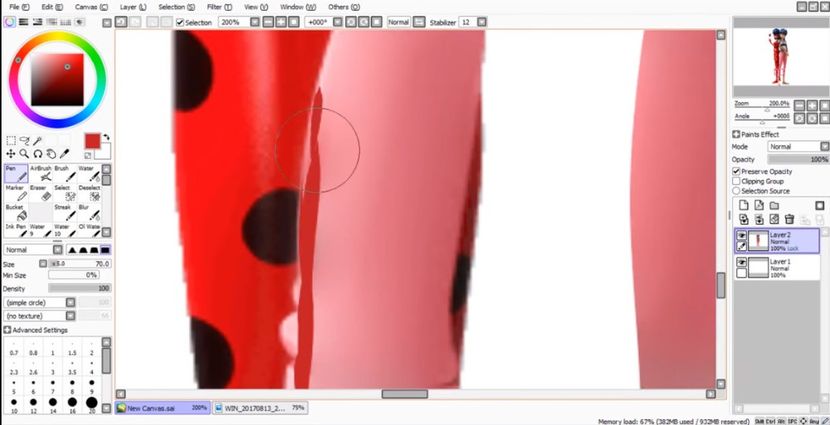The width and height of the screenshot is (830, 425).
Task: Open the no texture dropdown
Action: [x=70, y=315]
